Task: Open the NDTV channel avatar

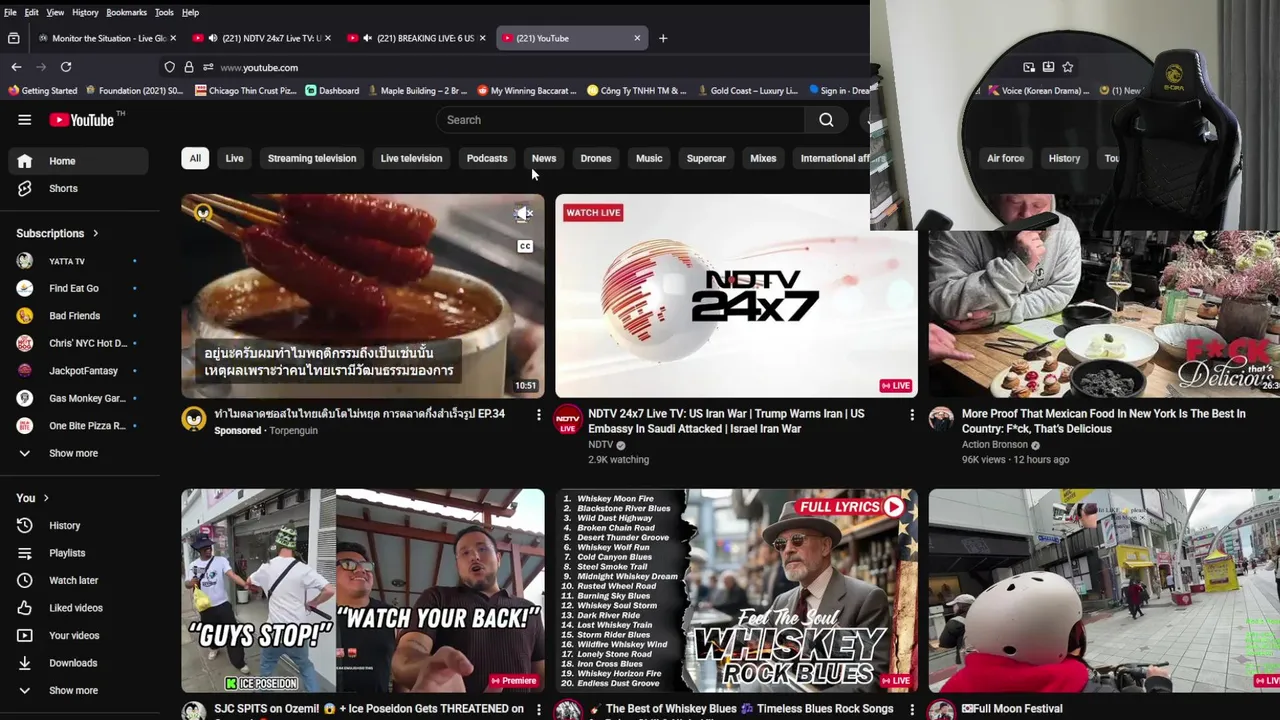Action: pyautogui.click(x=568, y=419)
